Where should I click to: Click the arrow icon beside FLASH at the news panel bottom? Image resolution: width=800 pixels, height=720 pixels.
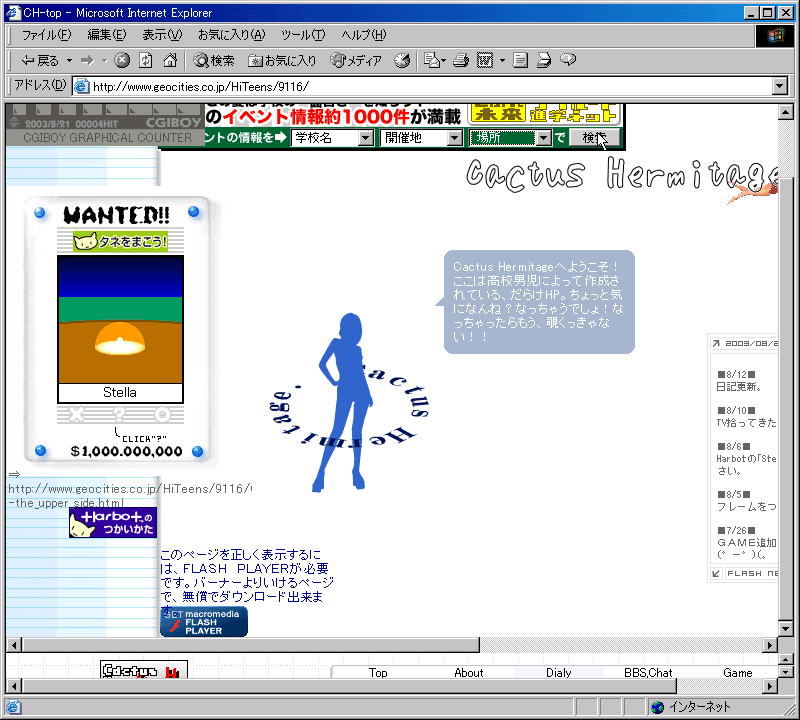point(716,574)
